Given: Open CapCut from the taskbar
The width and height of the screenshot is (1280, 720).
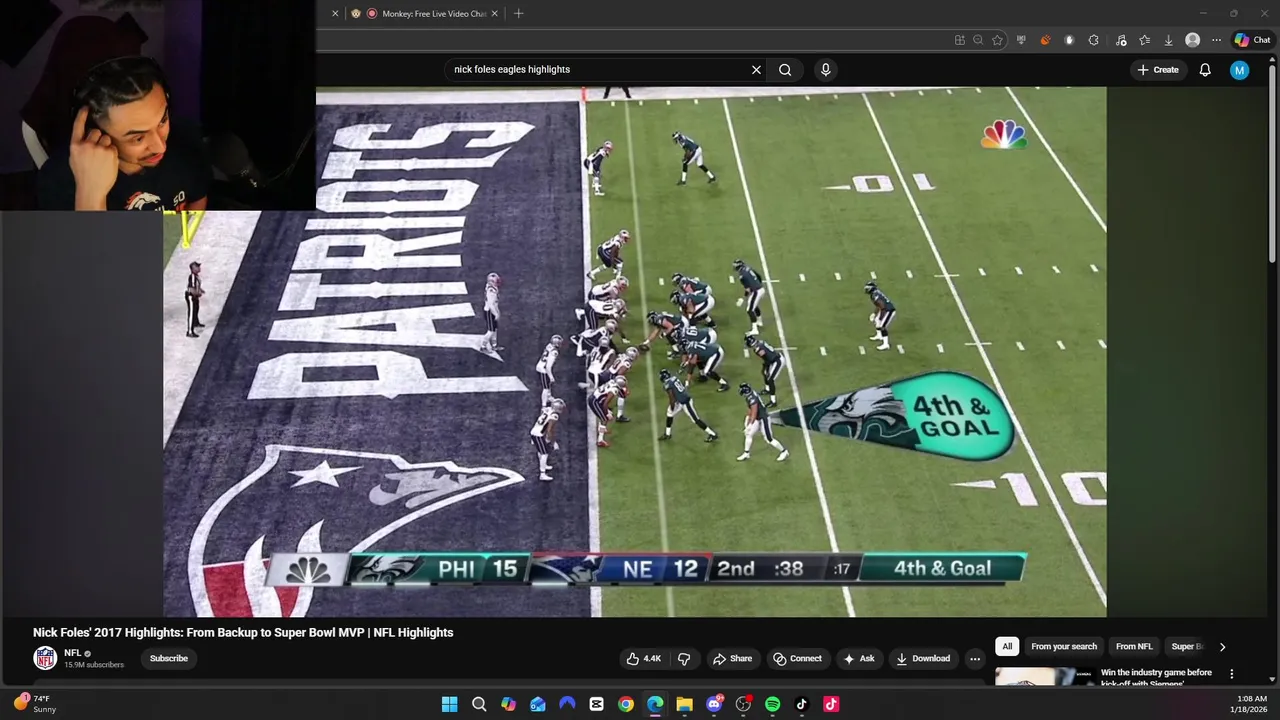Looking at the screenshot, I should [x=596, y=704].
